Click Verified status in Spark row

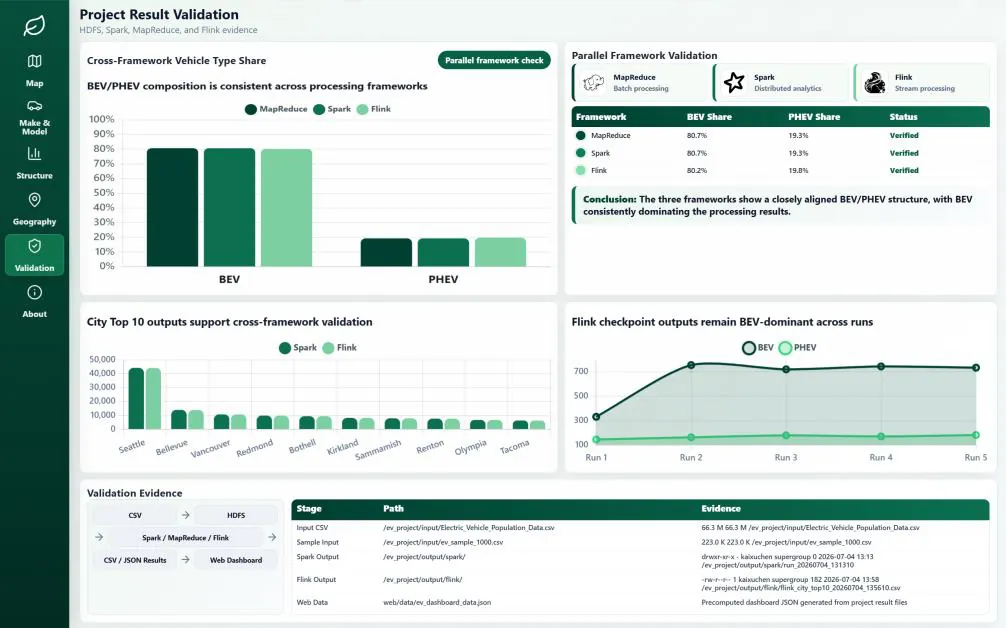click(x=904, y=153)
